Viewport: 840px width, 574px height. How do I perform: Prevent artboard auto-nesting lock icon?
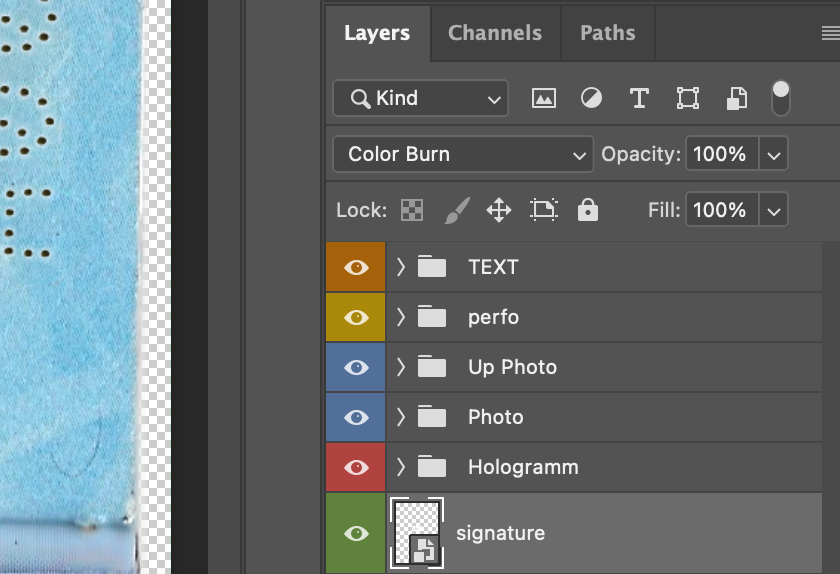[x=543, y=210]
